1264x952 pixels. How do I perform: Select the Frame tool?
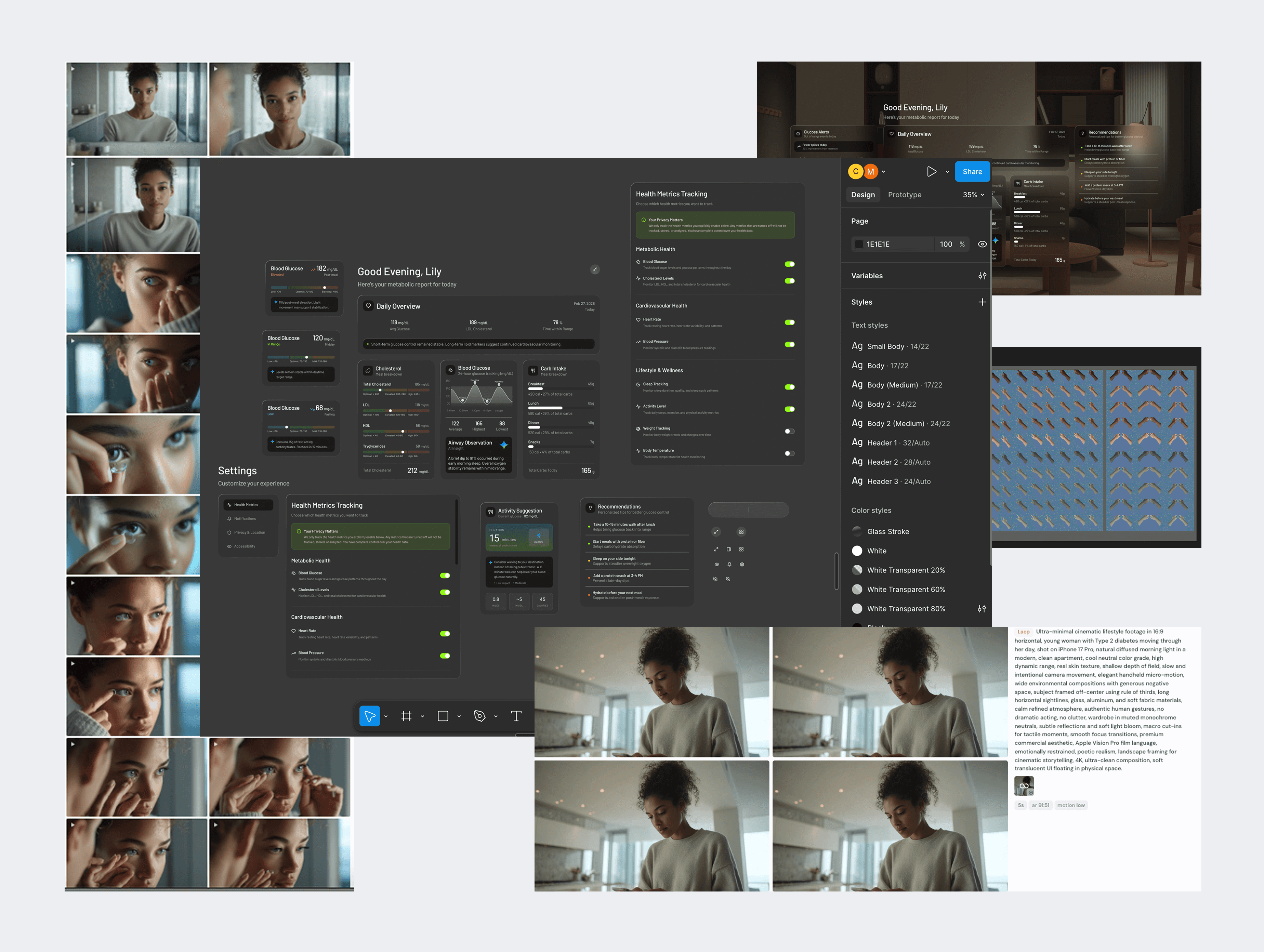[406, 716]
